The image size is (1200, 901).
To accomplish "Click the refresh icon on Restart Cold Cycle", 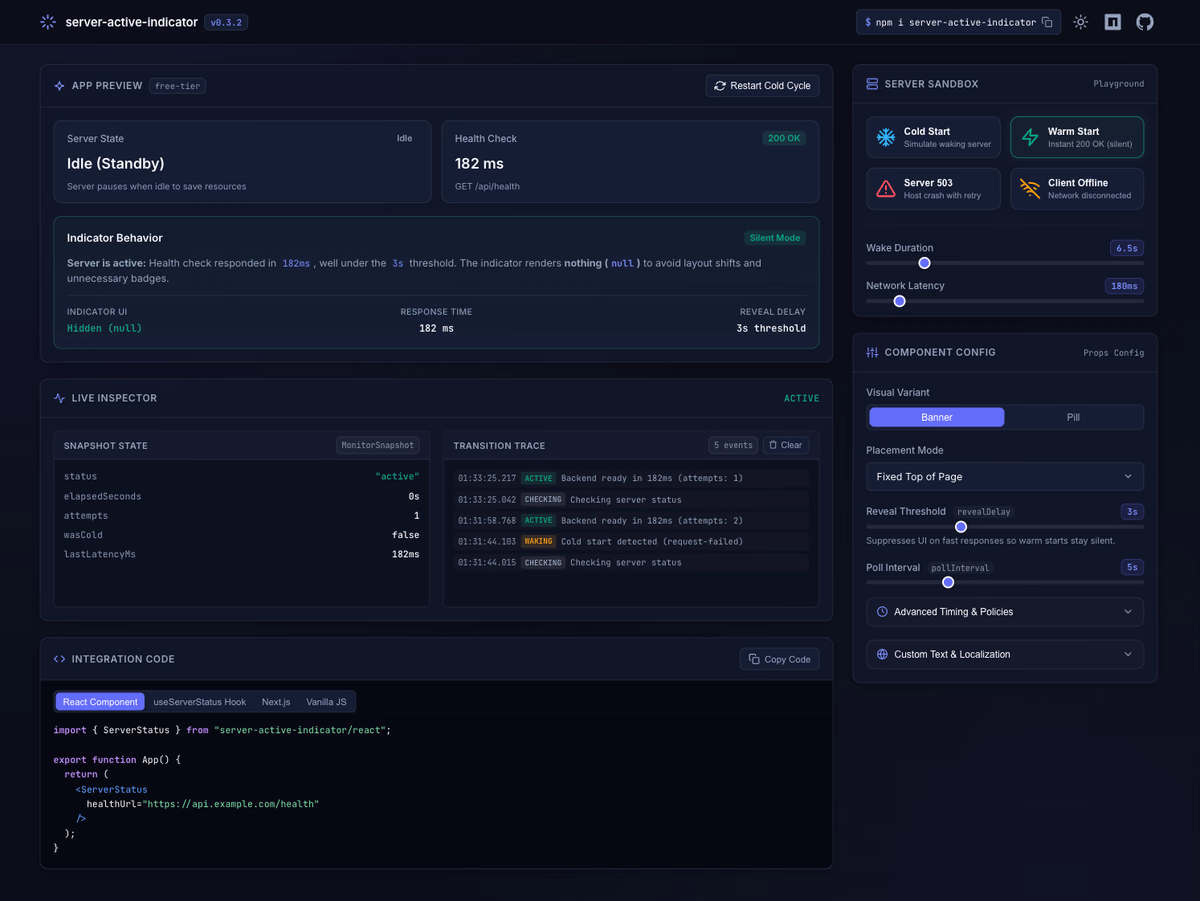I will tap(720, 86).
